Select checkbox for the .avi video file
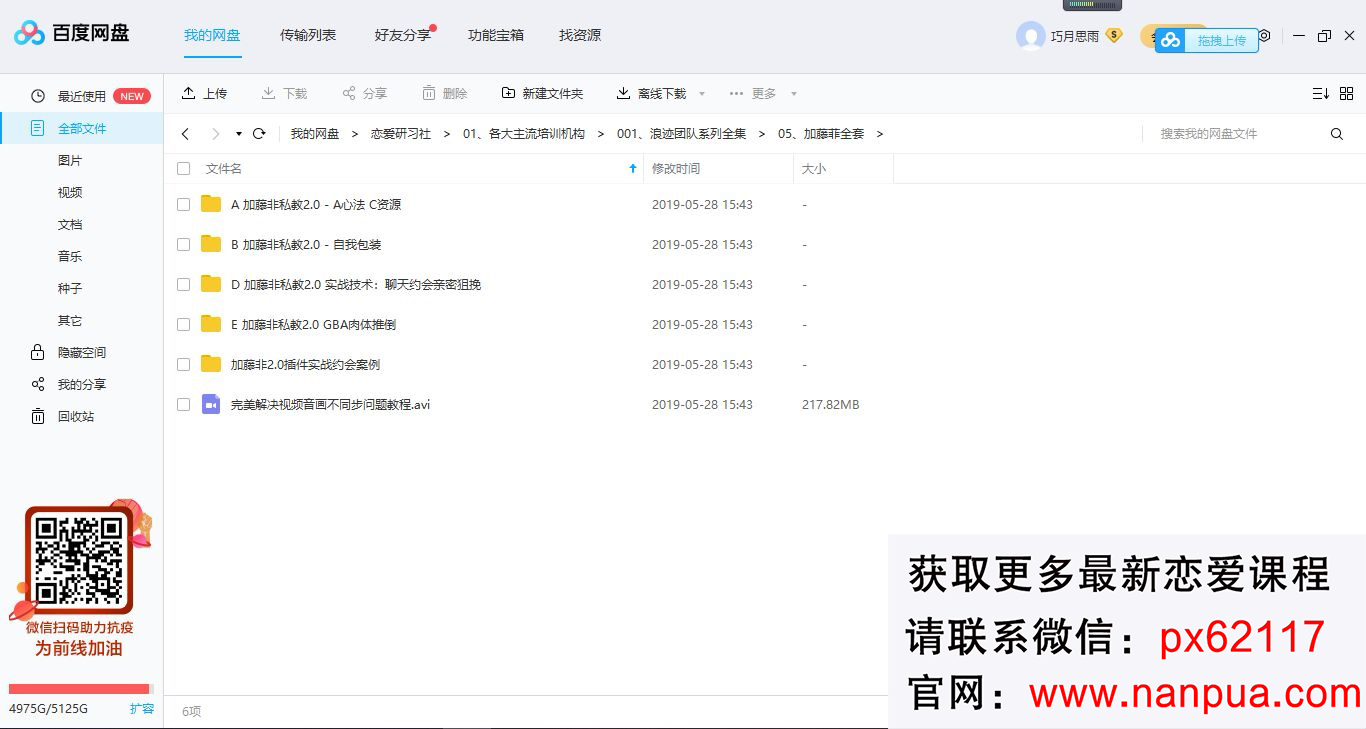The width and height of the screenshot is (1366, 729). [183, 404]
